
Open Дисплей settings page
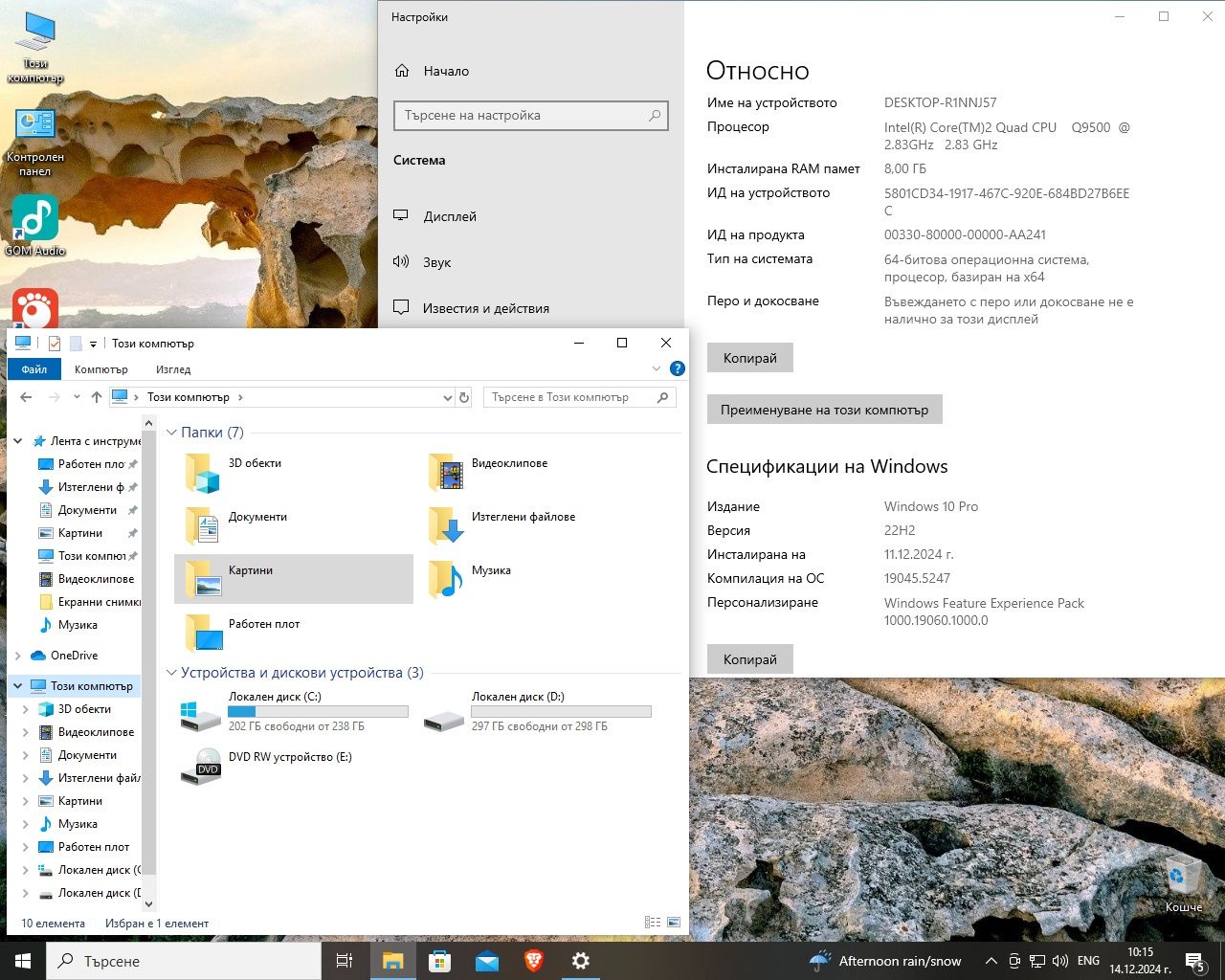pos(531,216)
